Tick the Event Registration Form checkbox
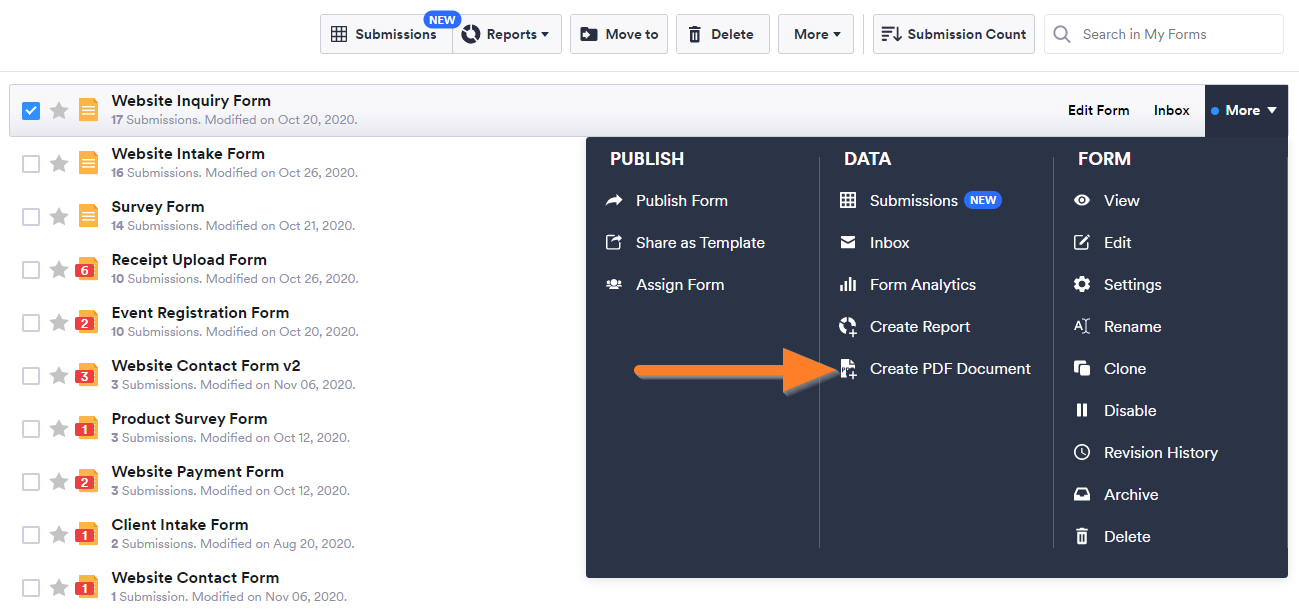1299x609 pixels. click(31, 322)
